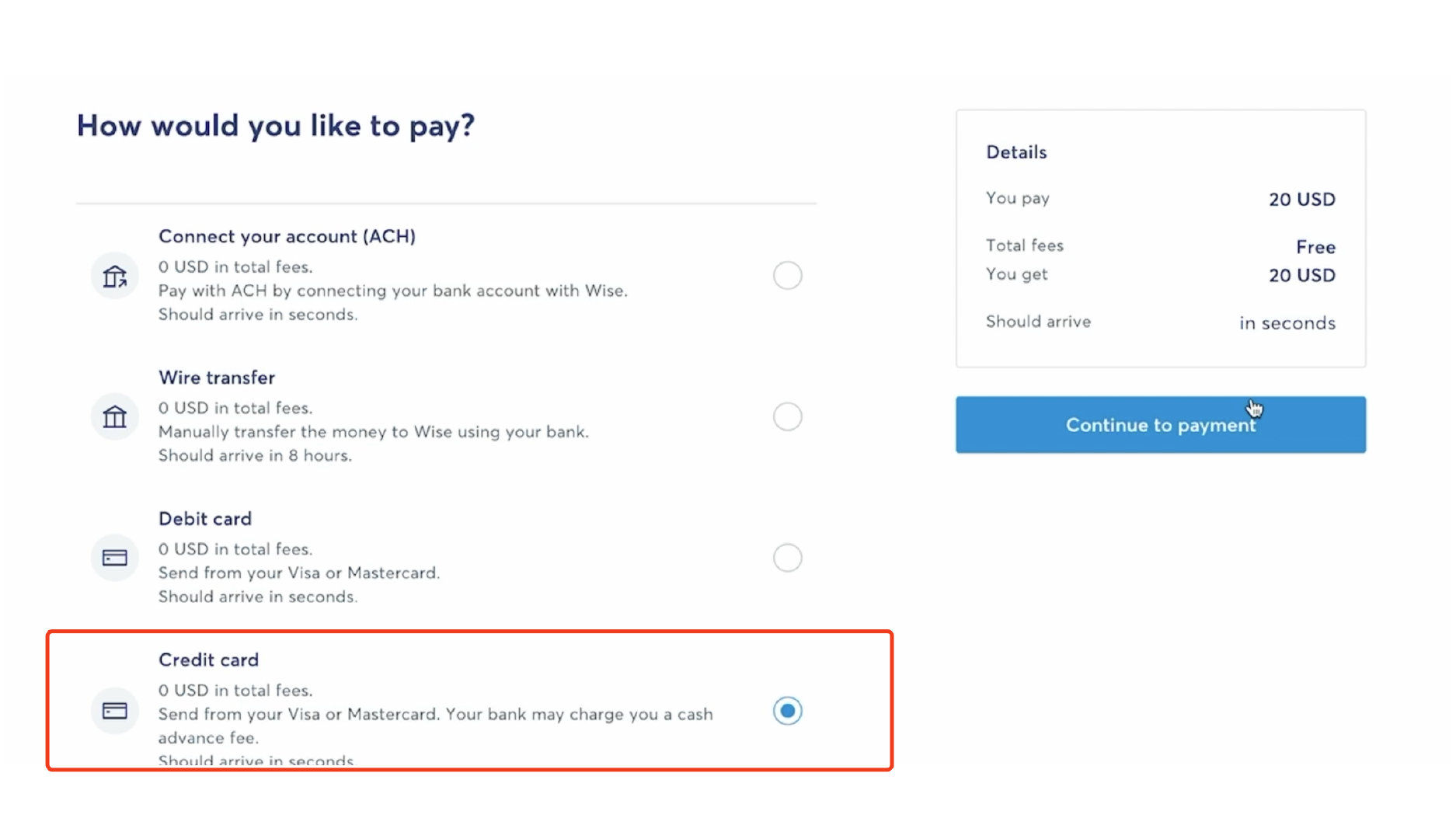Click the Details panel heading
Image resolution: width=1456 pixels, height=839 pixels.
point(1016,152)
